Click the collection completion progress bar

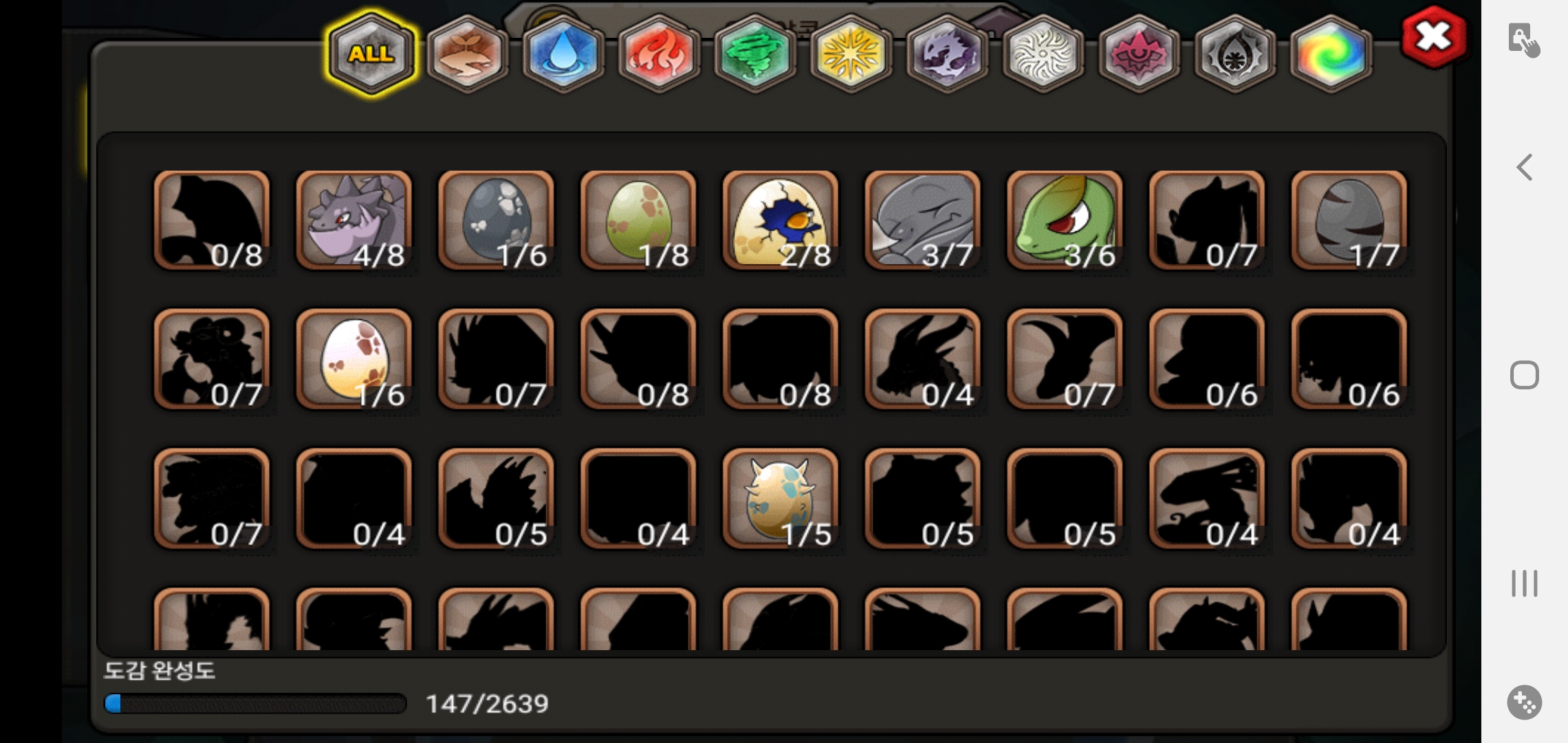(255, 703)
